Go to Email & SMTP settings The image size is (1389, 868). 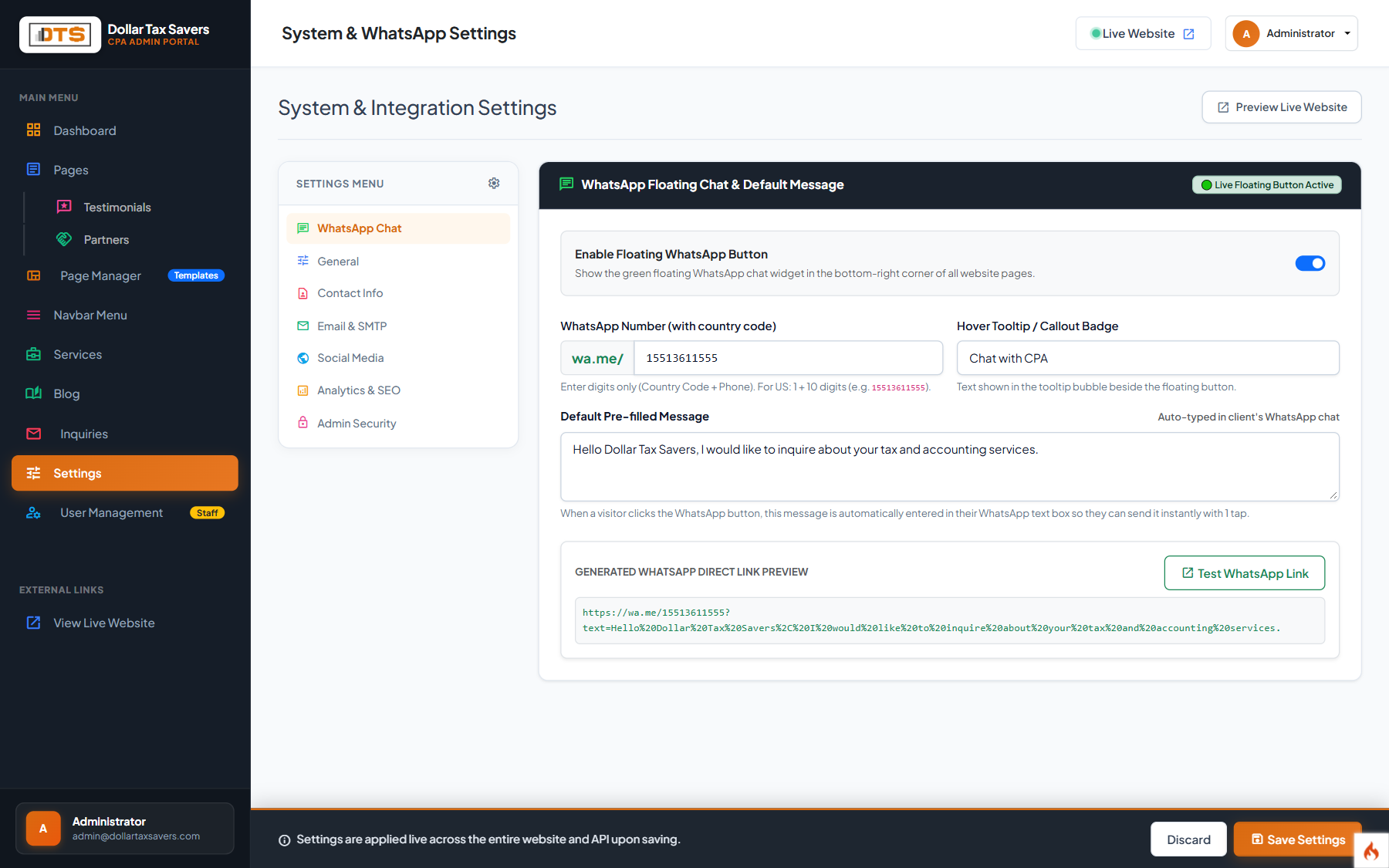(398, 326)
